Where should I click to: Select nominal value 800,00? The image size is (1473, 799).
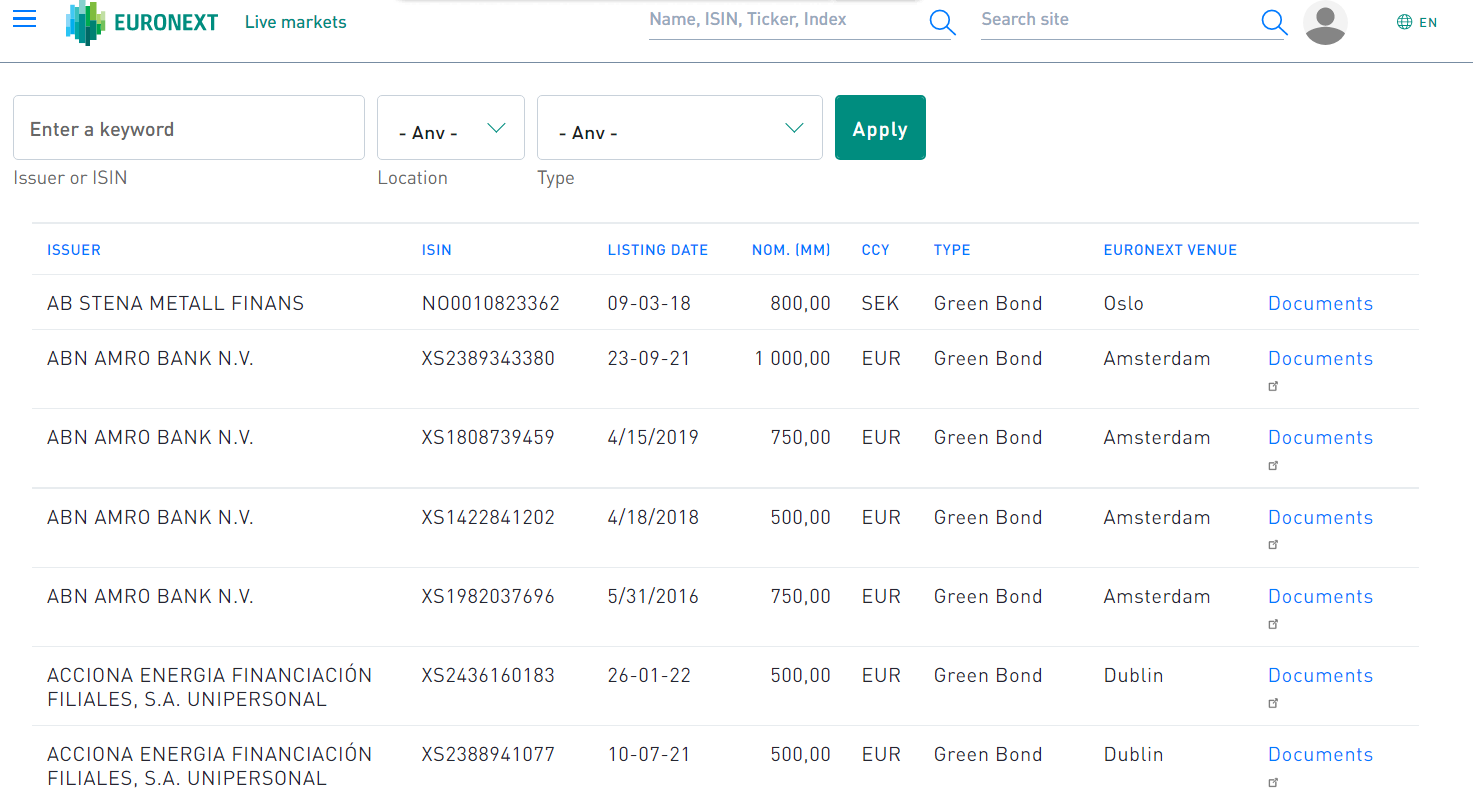[800, 303]
